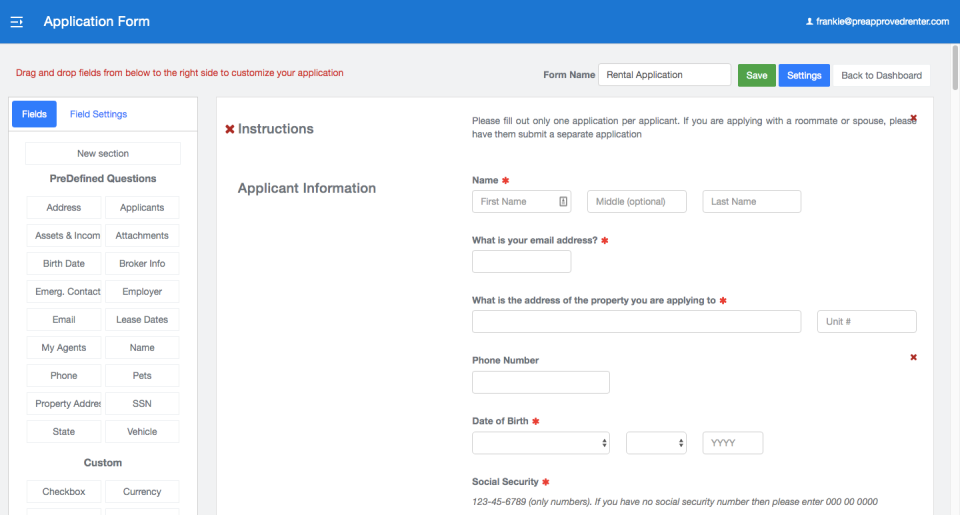This screenshot has width=960, height=515.
Task: Choose the Birth Date field
Action: pos(64,263)
